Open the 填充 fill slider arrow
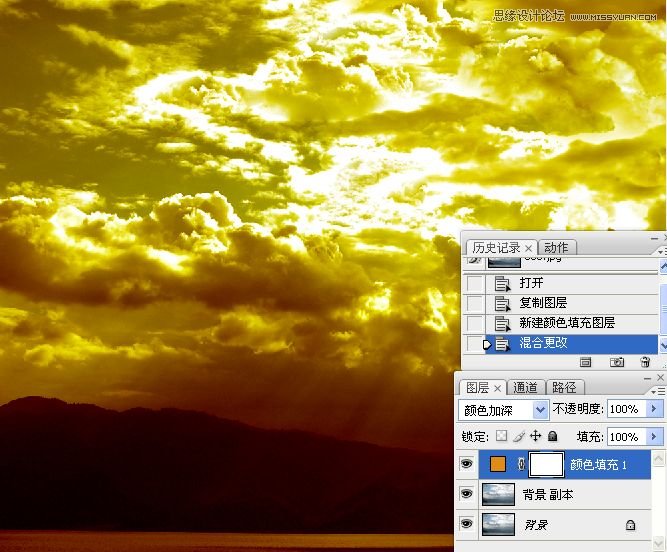The width and height of the screenshot is (667, 552). 654,437
